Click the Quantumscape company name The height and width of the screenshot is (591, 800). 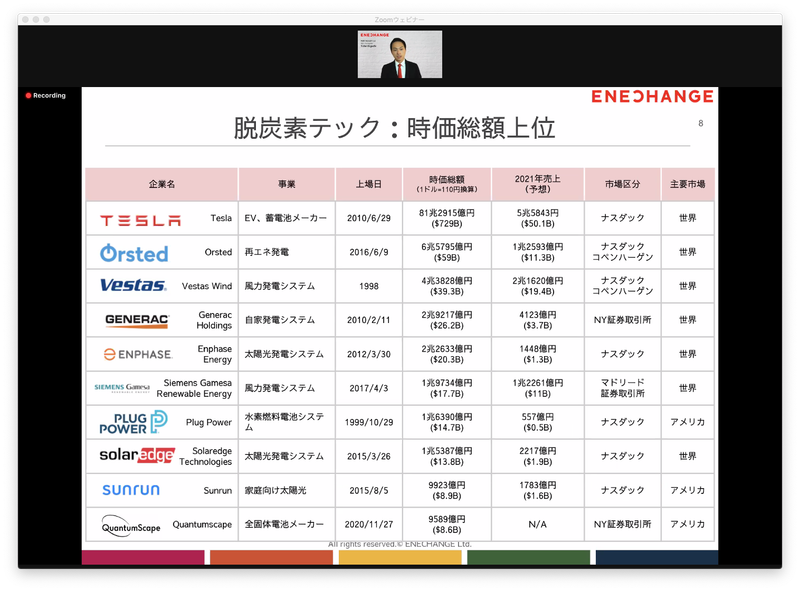point(202,525)
